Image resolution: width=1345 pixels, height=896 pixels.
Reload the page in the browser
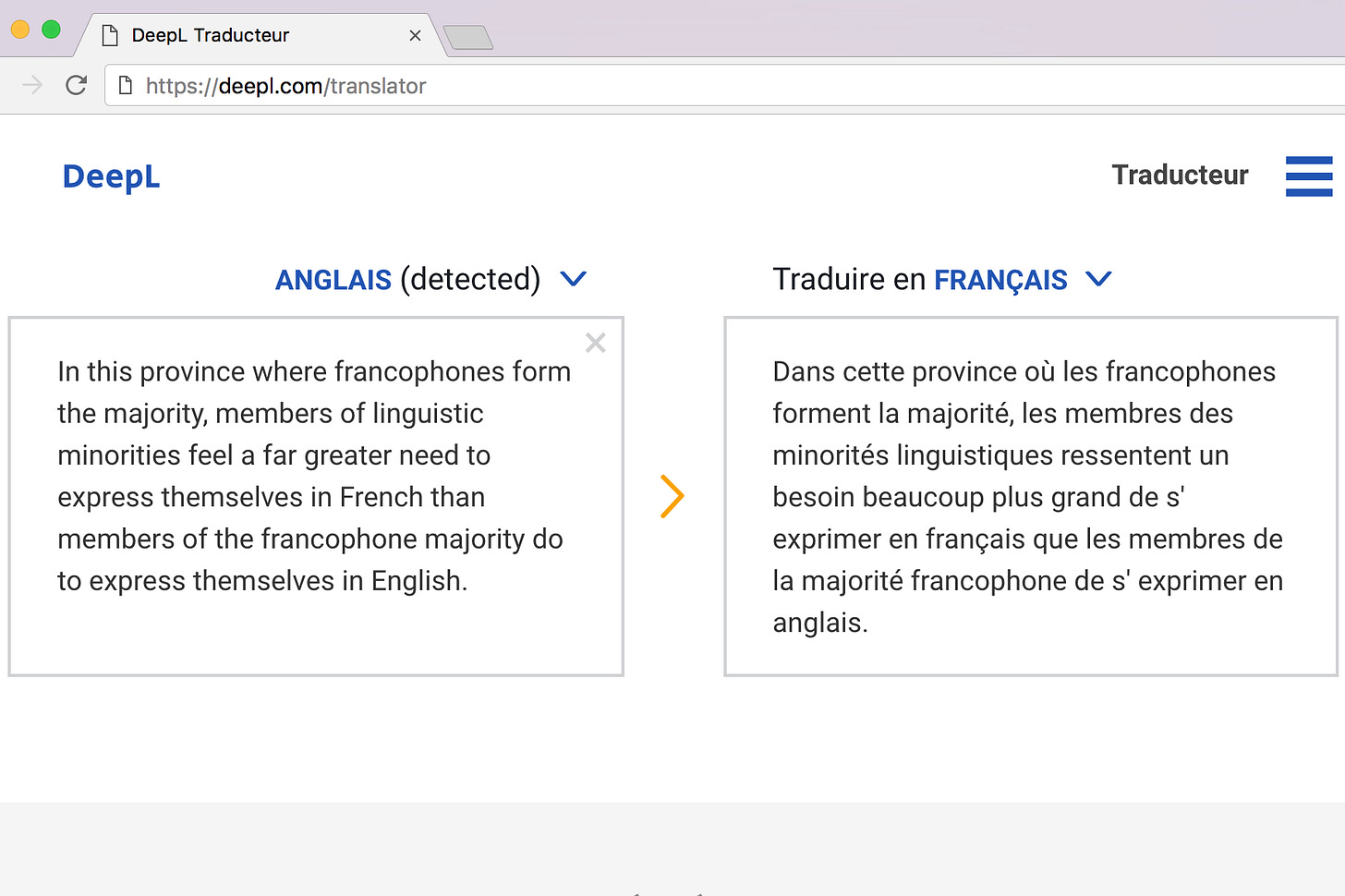click(77, 86)
